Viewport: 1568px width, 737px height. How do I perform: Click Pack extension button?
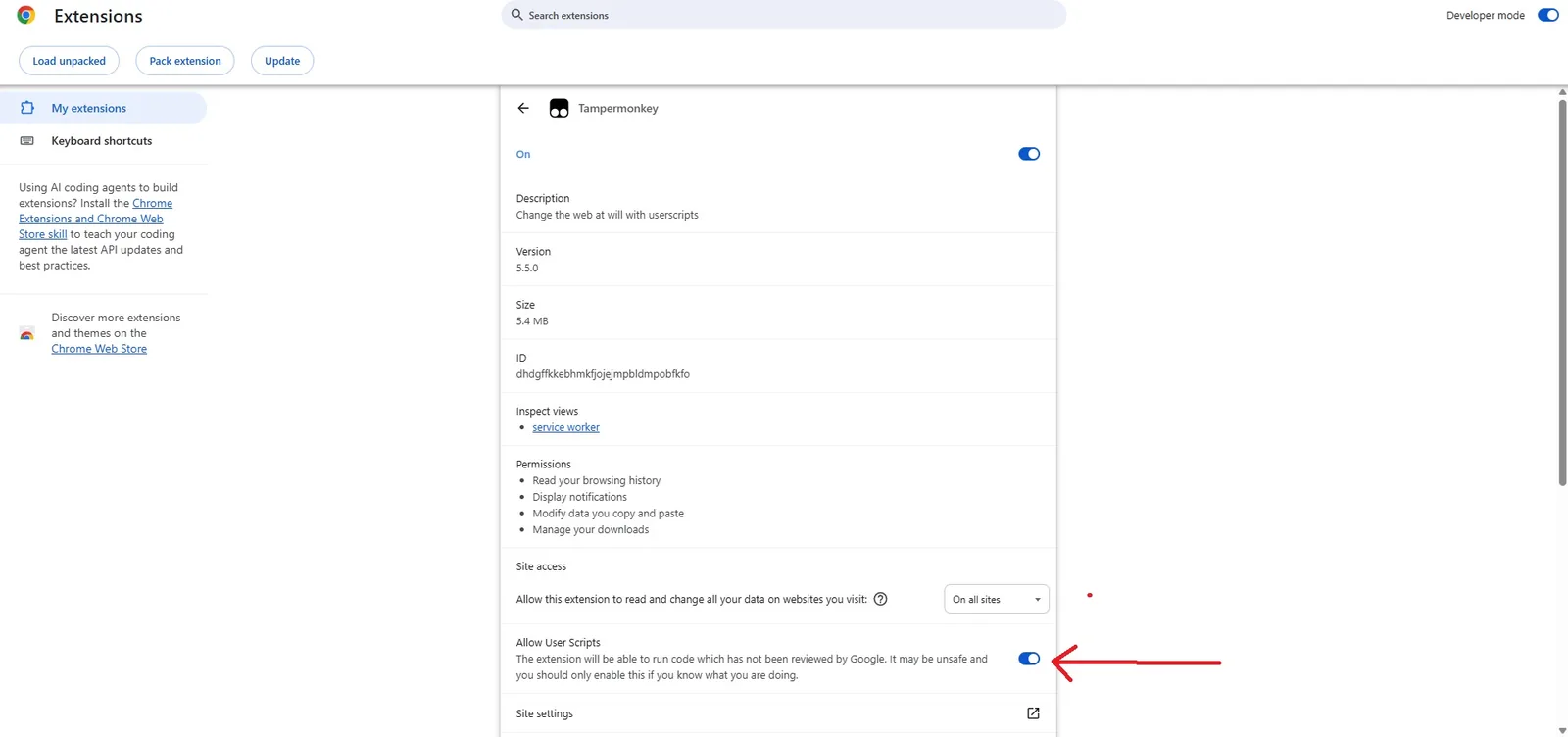pyautogui.click(x=185, y=61)
